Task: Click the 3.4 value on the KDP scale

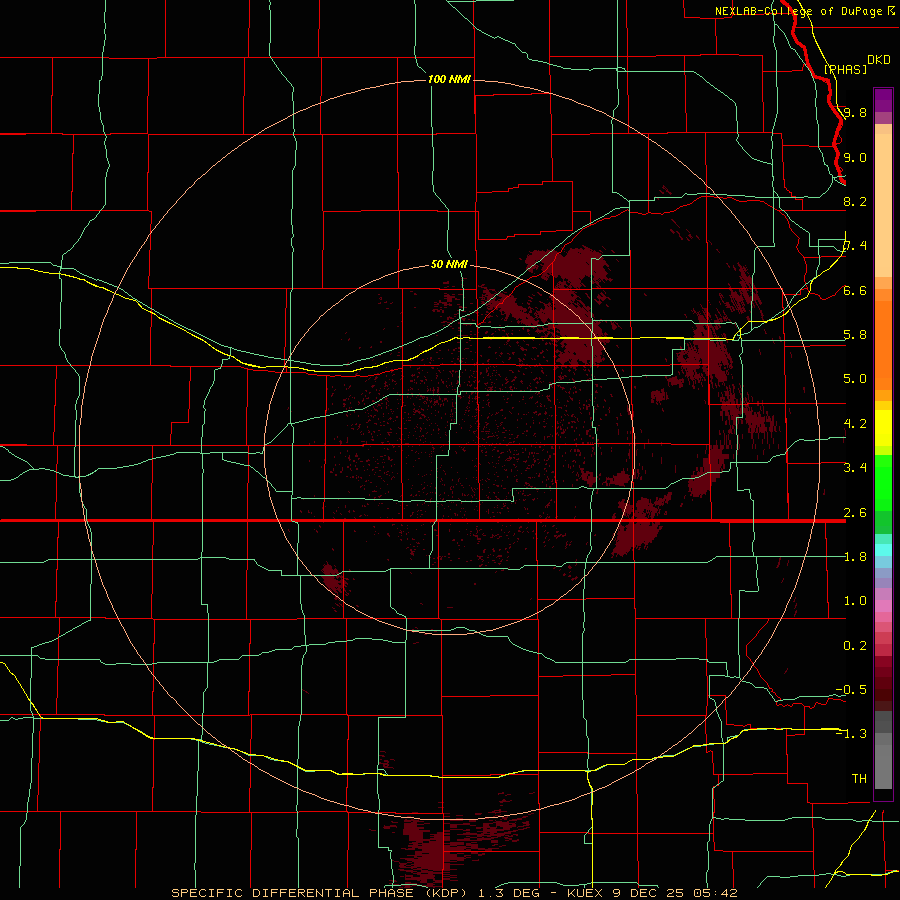Action: pyautogui.click(x=855, y=468)
